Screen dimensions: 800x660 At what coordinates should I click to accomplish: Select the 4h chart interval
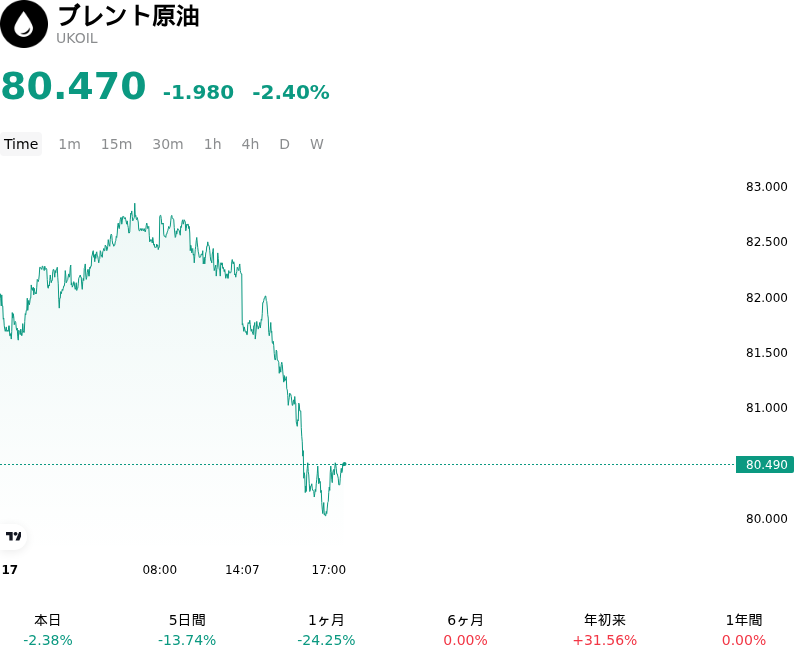tap(250, 144)
